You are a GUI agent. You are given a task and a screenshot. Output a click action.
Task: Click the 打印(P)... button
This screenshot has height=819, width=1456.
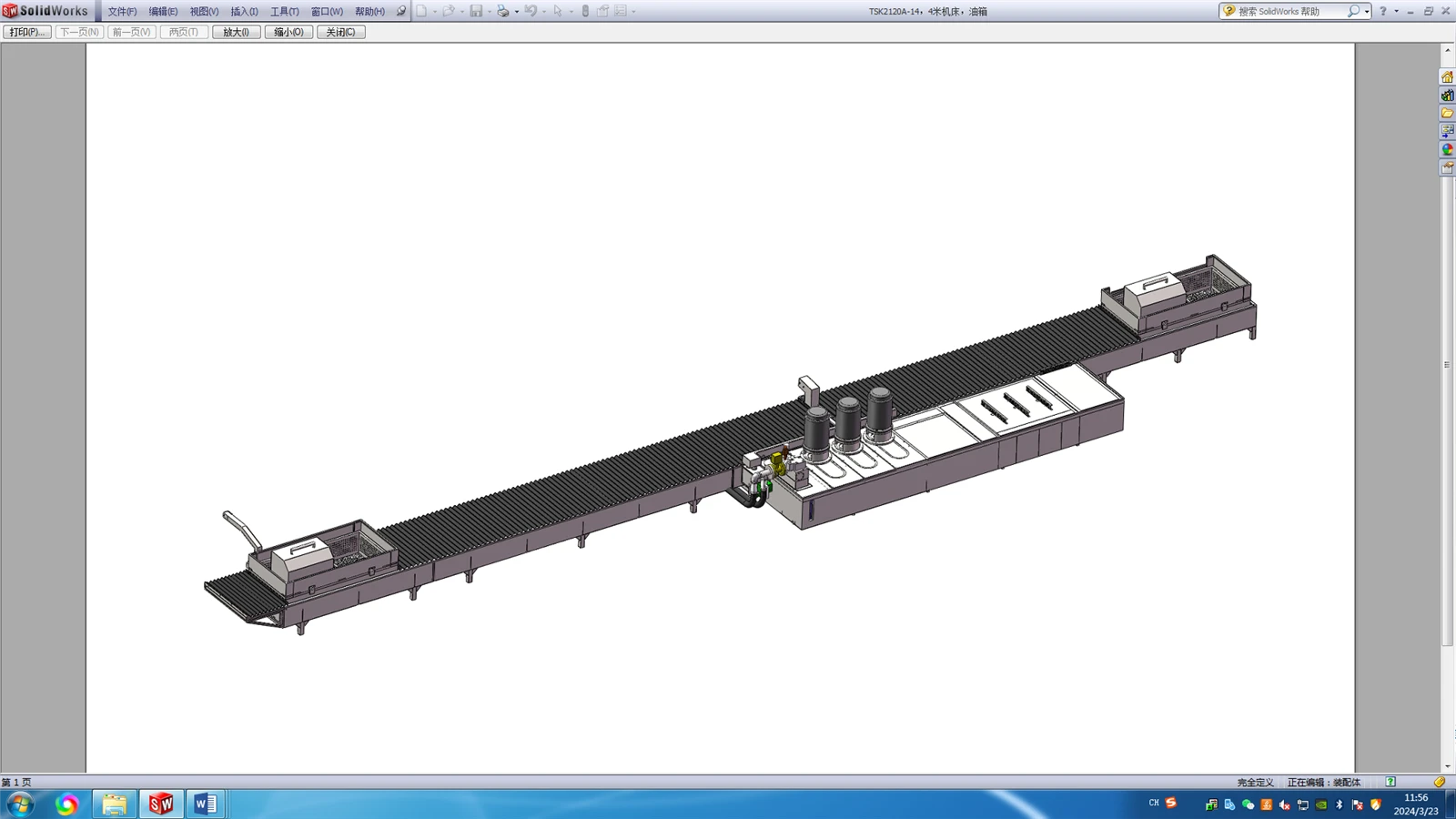pos(27,32)
